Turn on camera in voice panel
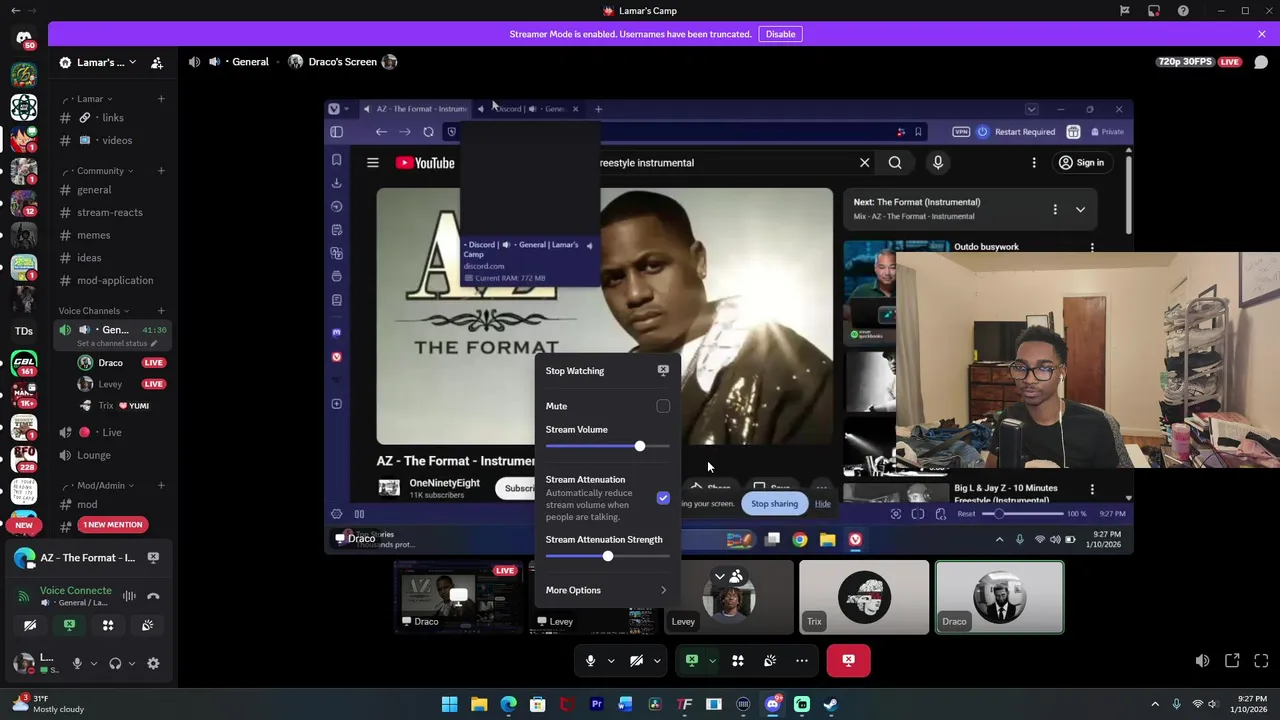 [30, 625]
